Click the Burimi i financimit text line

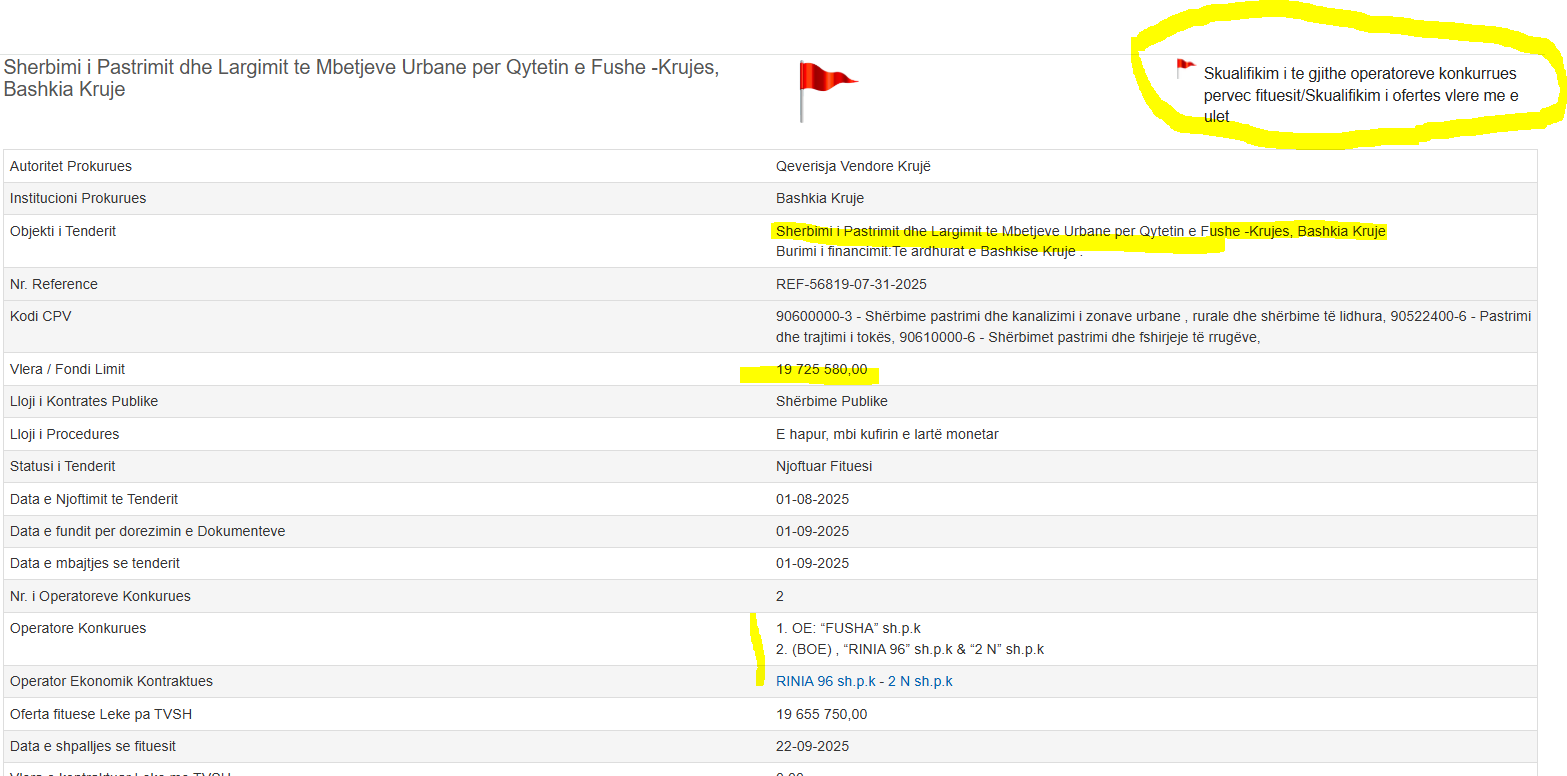[929, 251]
